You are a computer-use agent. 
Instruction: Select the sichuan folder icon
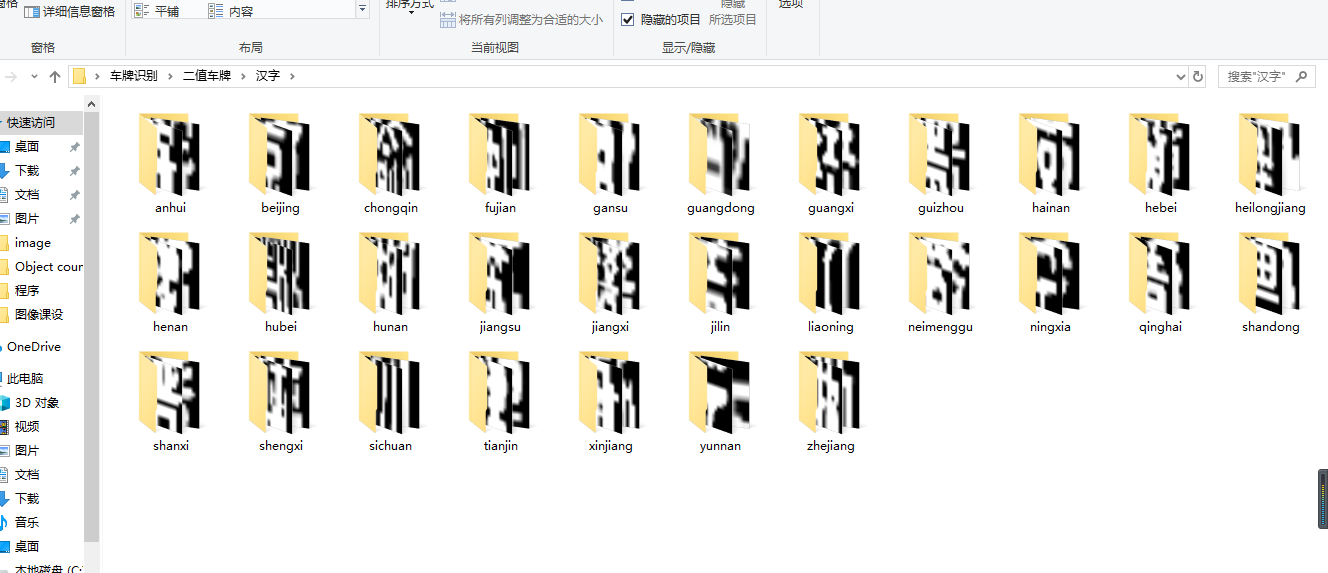(x=390, y=393)
